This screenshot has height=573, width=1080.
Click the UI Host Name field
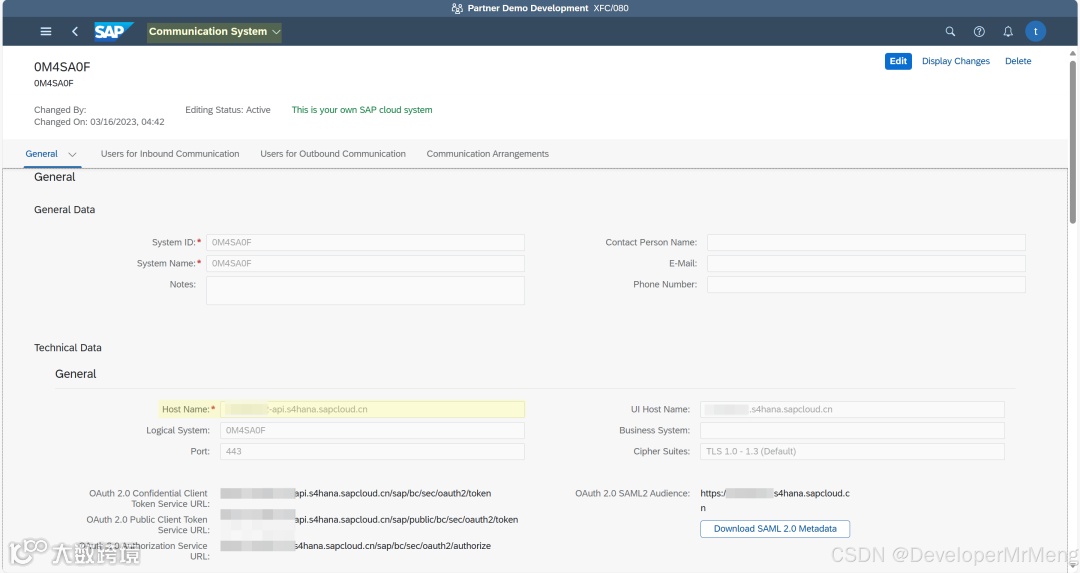click(x=852, y=410)
